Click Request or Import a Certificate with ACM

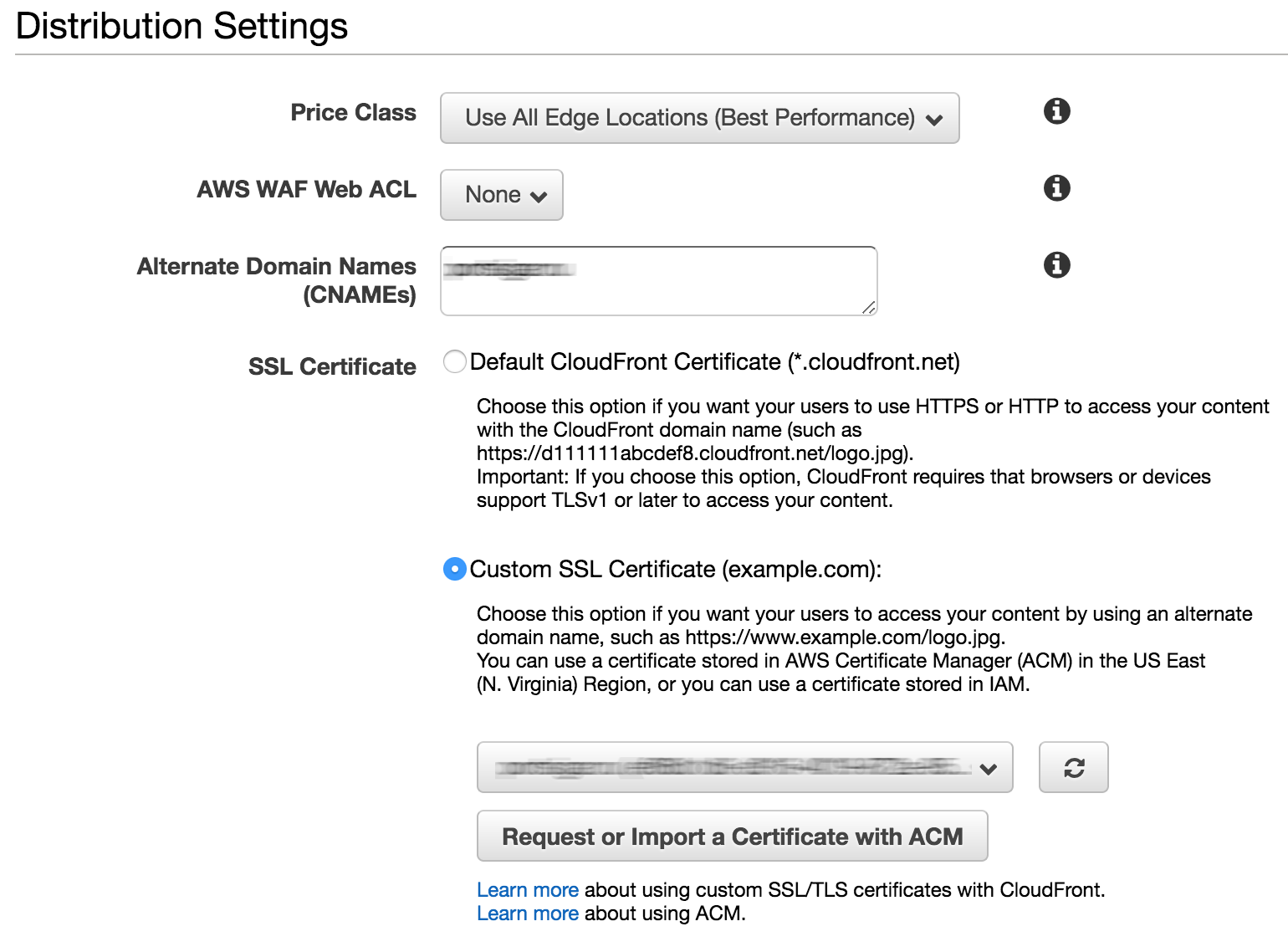pyautogui.click(x=732, y=837)
